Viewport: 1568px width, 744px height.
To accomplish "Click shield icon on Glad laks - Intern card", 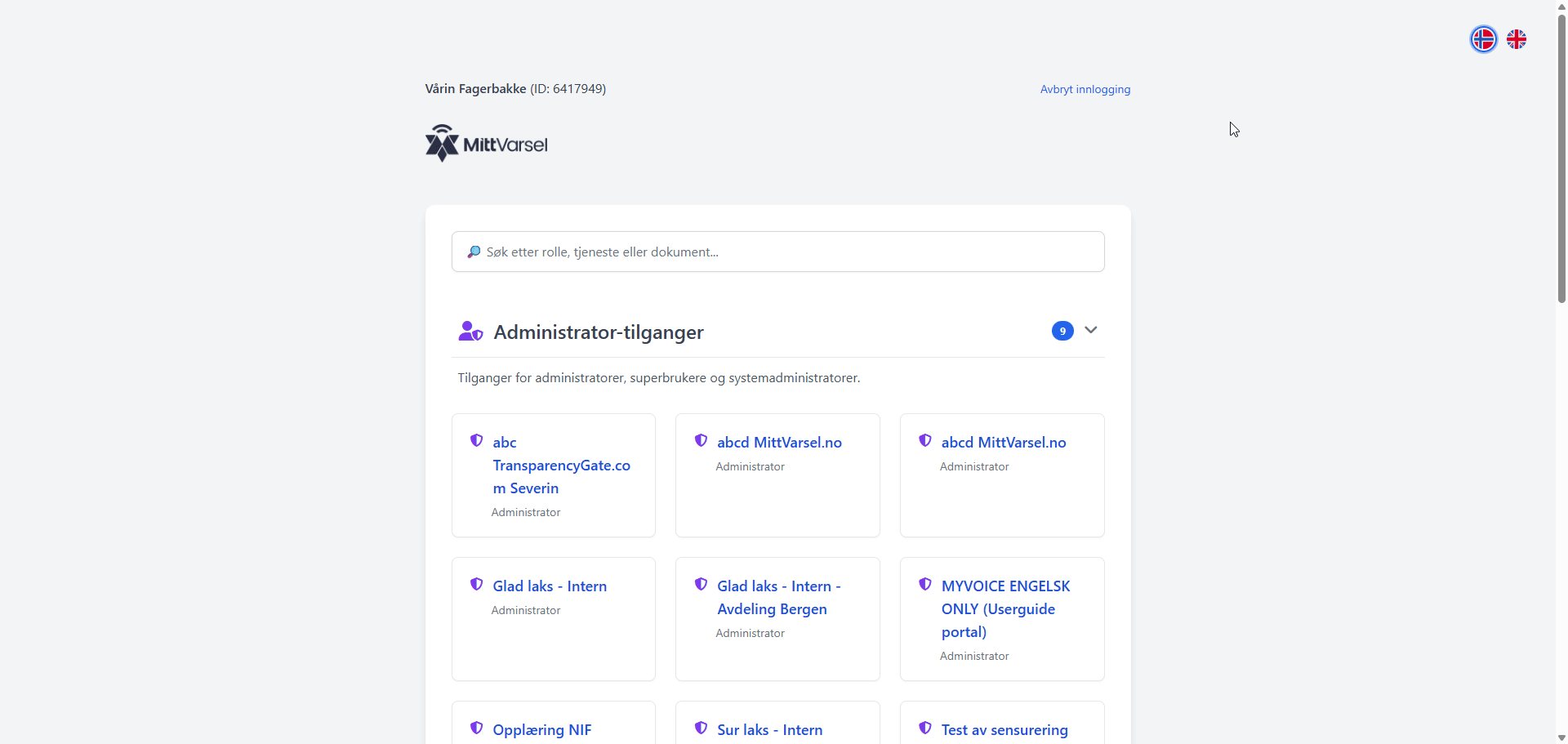I will pos(477,585).
